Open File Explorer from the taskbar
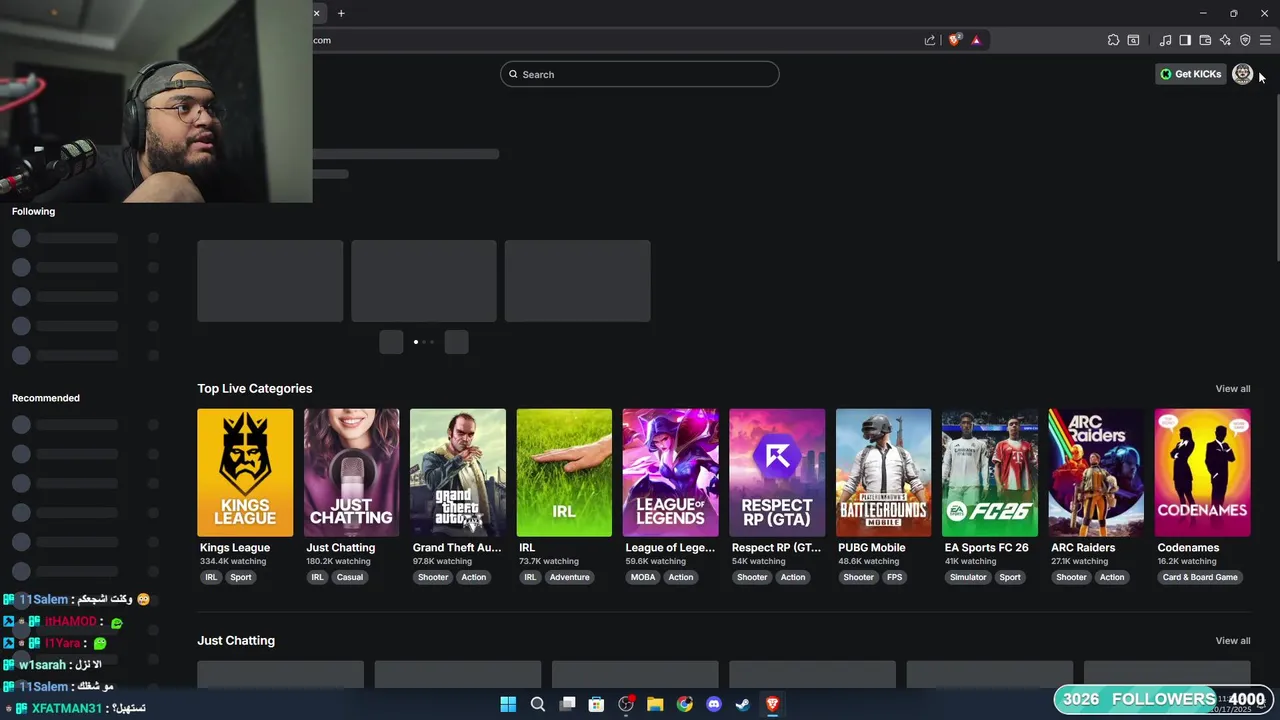 pos(655,704)
